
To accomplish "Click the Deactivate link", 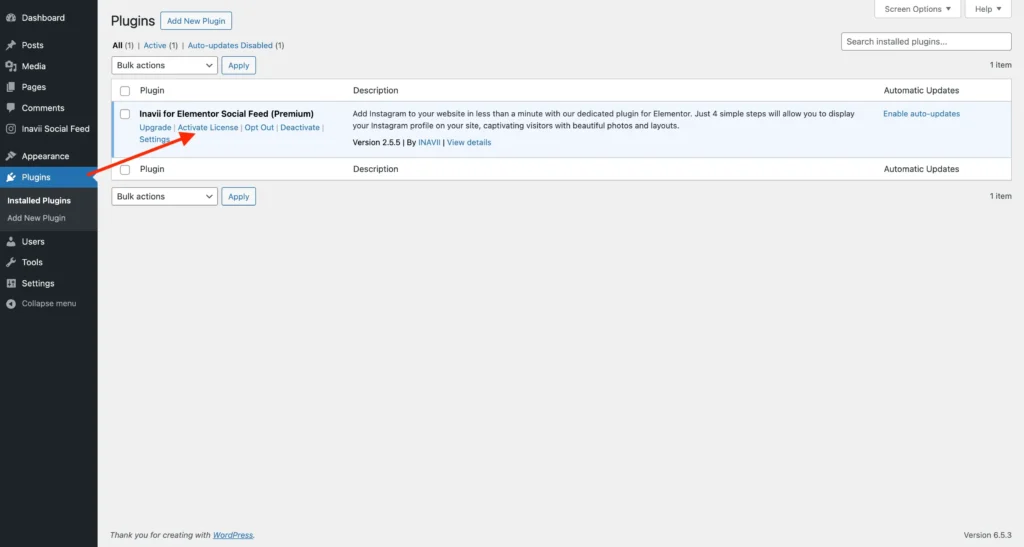I will point(300,127).
